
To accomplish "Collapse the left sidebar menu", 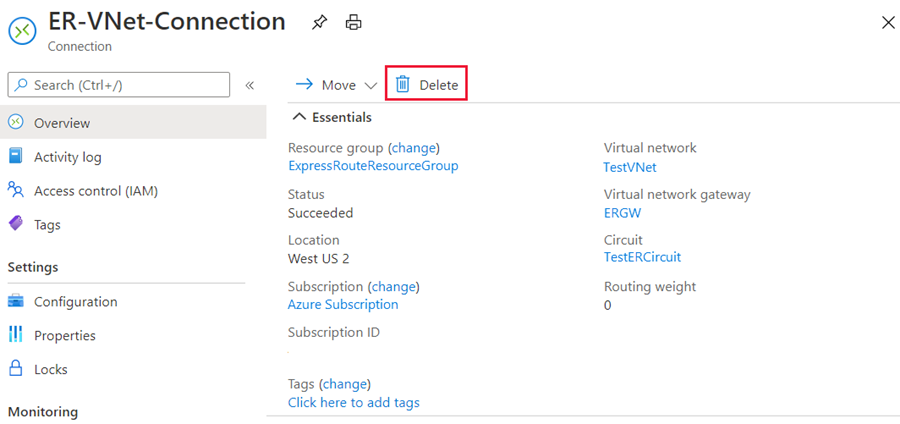I will tap(250, 86).
